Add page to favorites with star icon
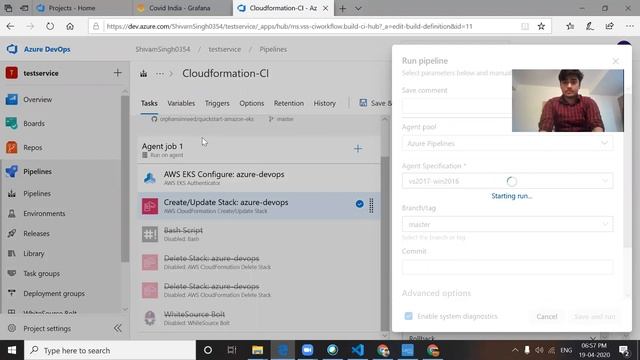640x360 pixels. coord(541,26)
